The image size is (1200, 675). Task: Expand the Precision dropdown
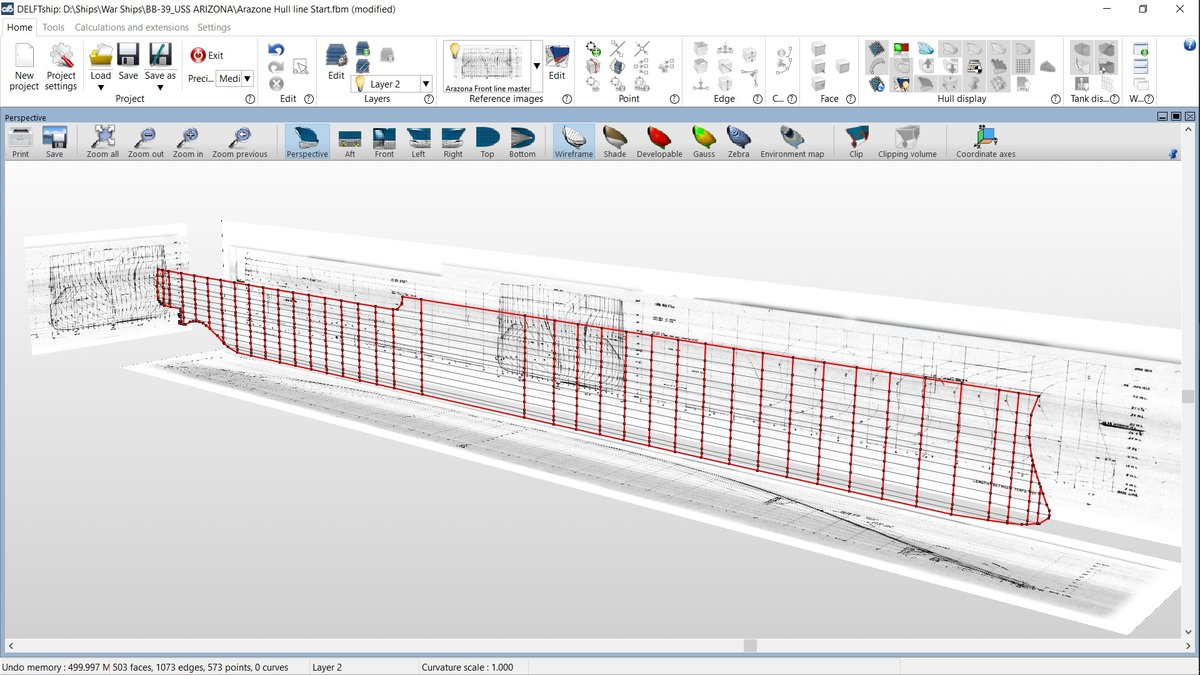tap(247, 78)
